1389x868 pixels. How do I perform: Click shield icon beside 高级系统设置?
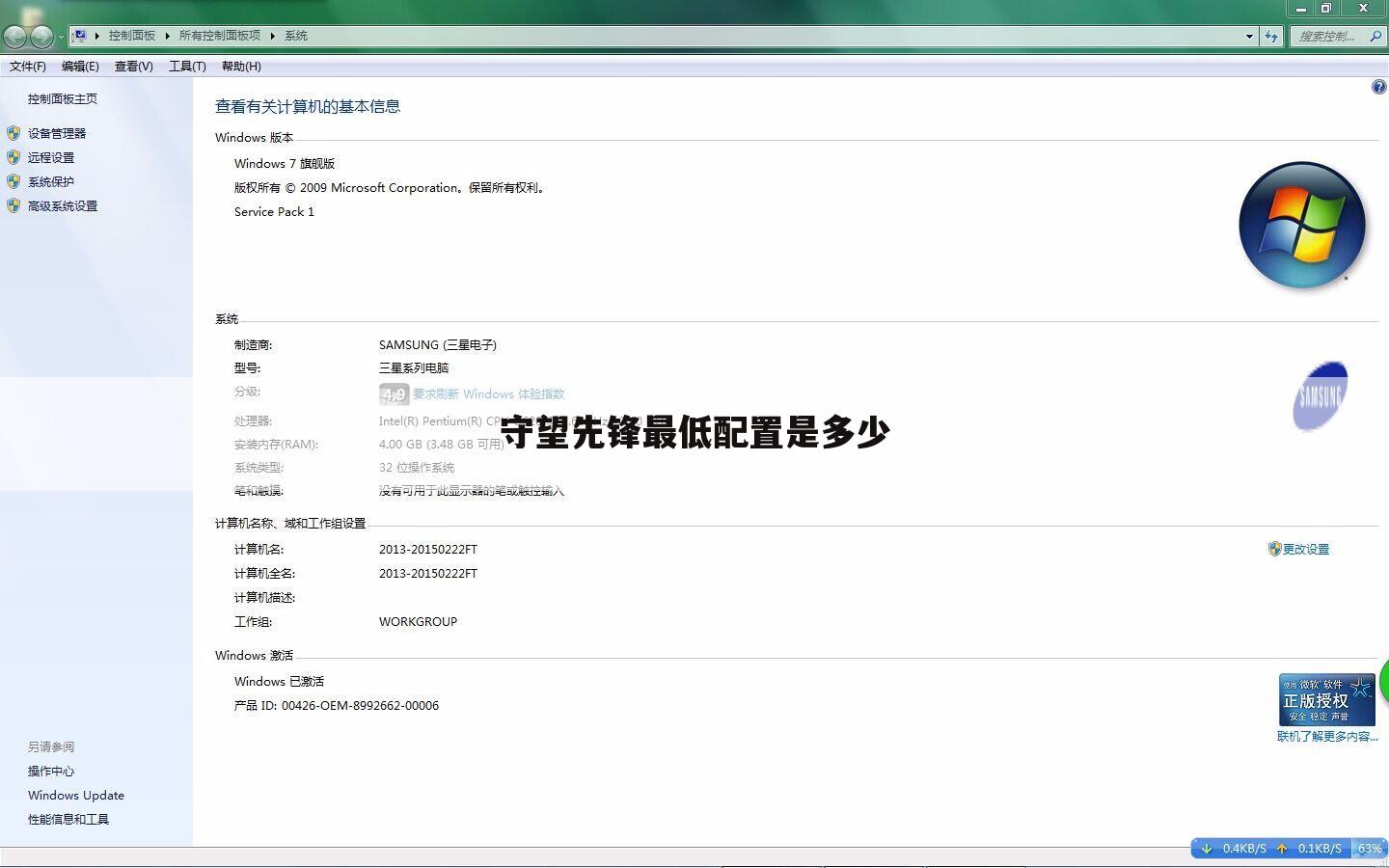pos(14,205)
